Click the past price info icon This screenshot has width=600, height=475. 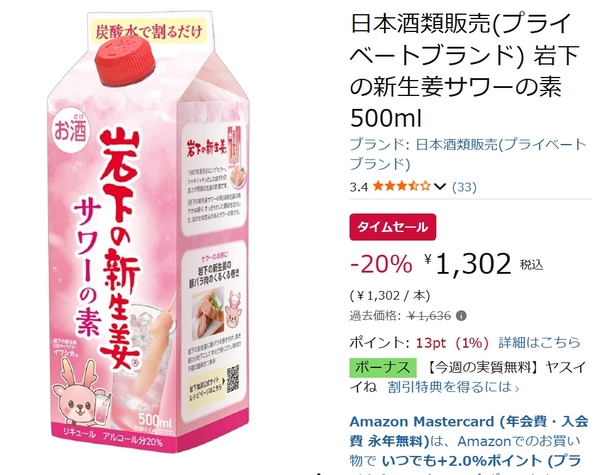[x=461, y=316]
